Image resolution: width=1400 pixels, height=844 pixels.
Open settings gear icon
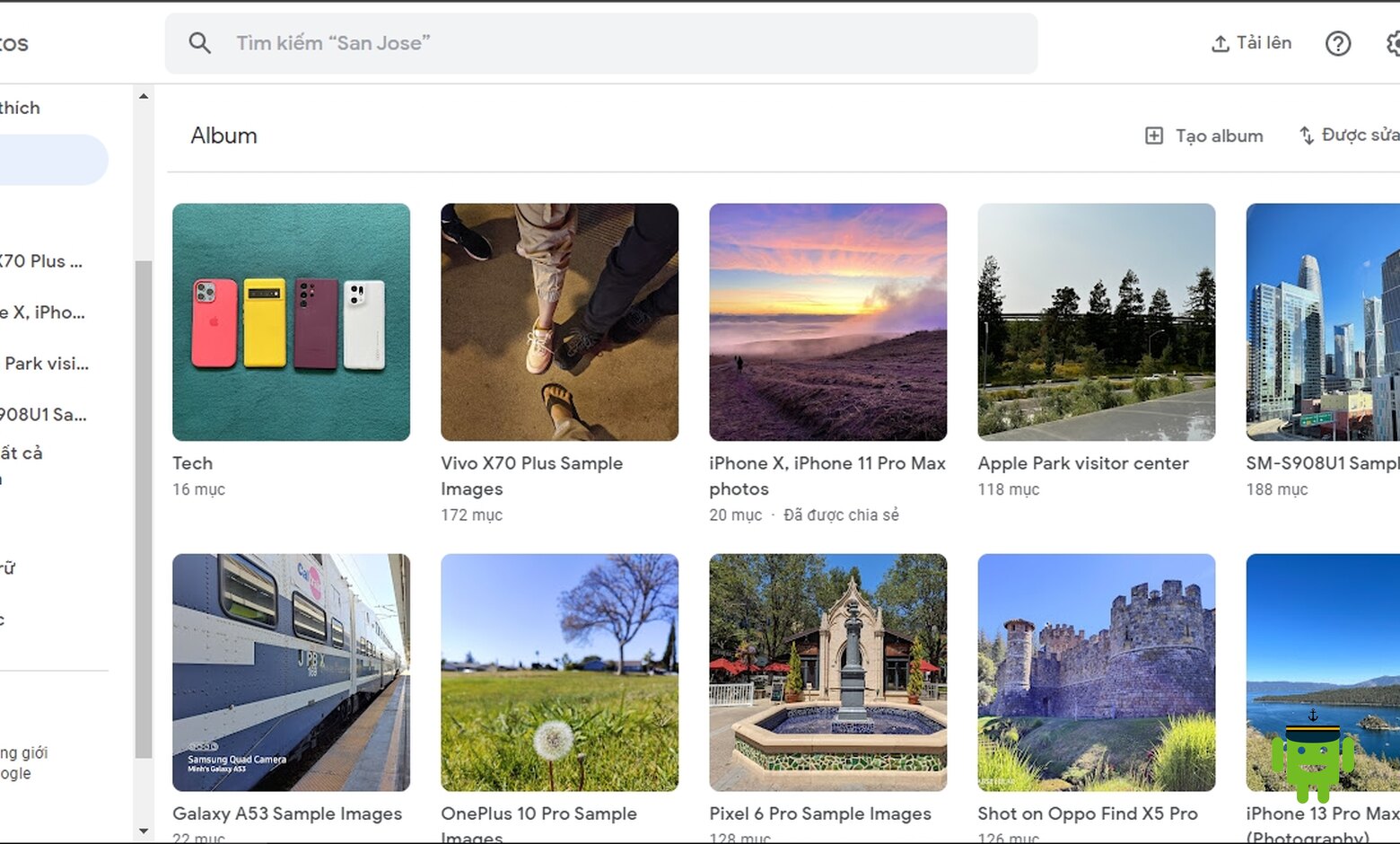click(x=1394, y=43)
